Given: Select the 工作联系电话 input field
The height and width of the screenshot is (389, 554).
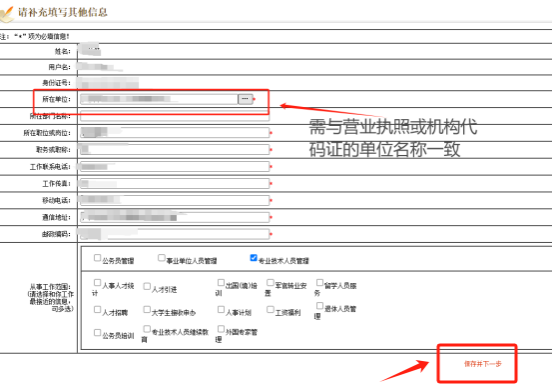Looking at the screenshot, I should point(175,166).
